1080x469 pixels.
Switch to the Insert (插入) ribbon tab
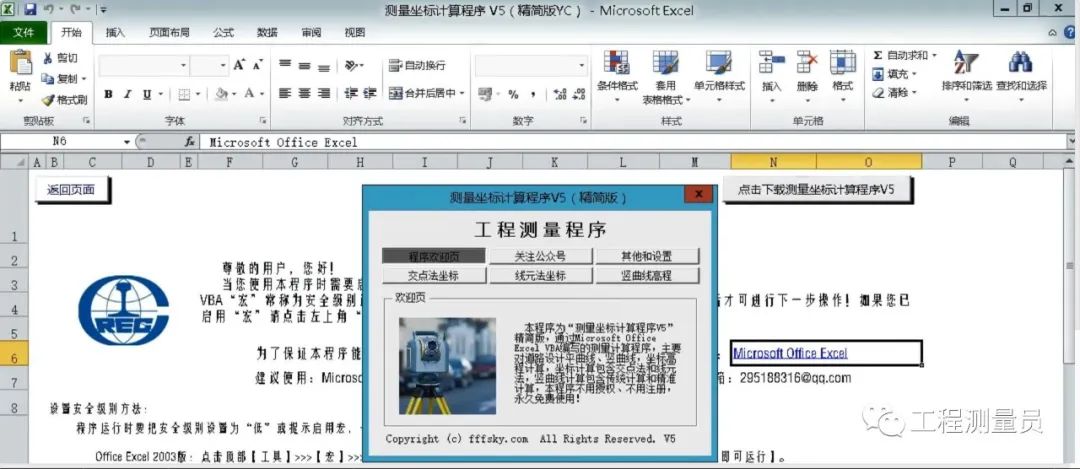coord(115,32)
